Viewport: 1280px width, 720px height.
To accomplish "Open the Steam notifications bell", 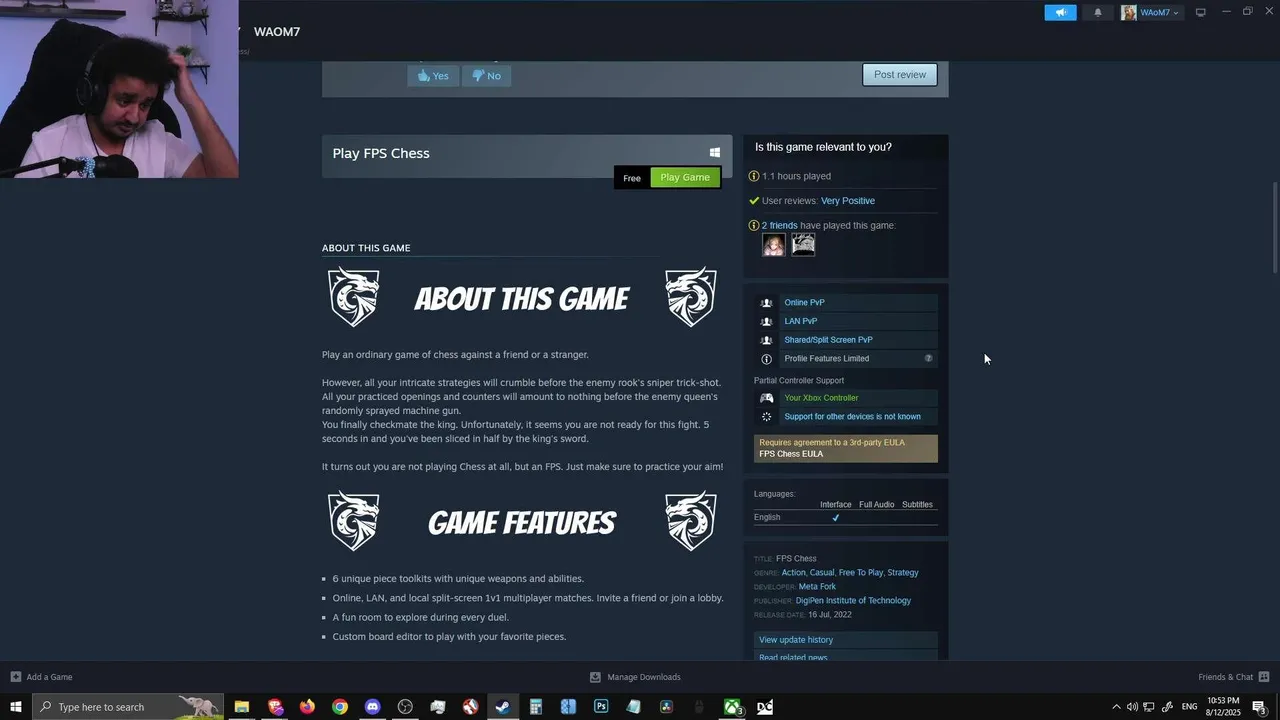I will point(1098,12).
